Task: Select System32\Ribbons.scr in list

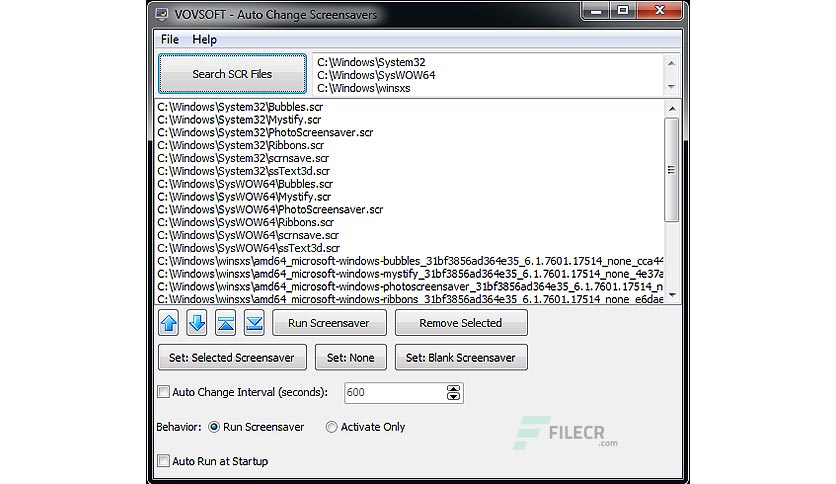Action: pyautogui.click(x=240, y=145)
